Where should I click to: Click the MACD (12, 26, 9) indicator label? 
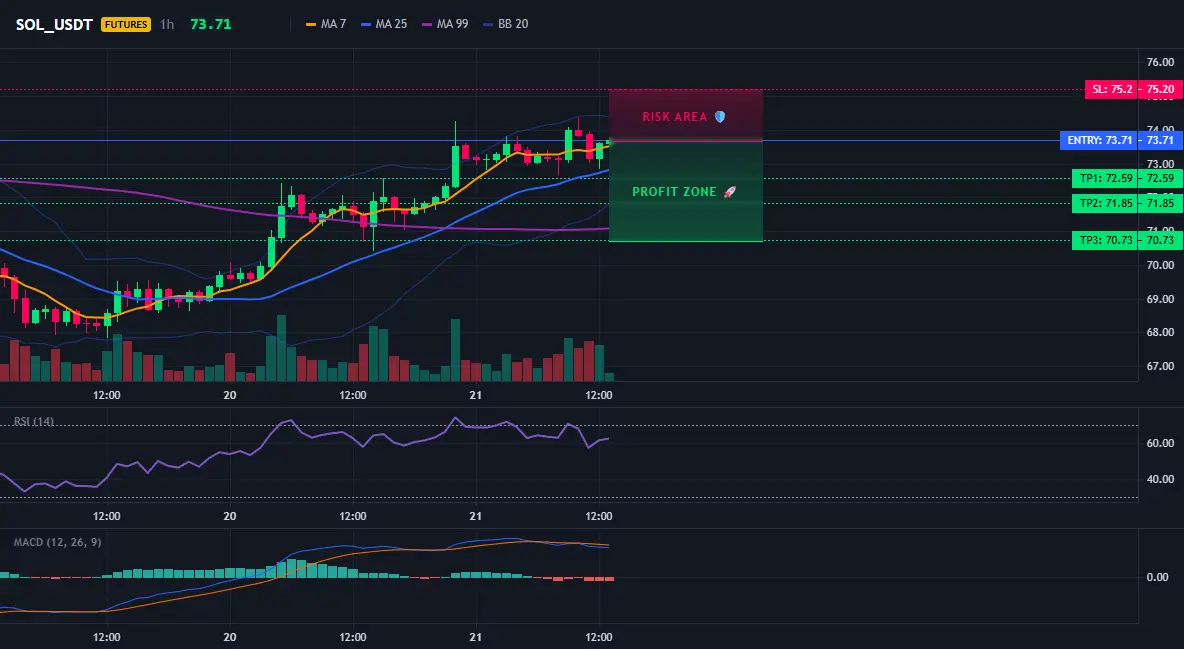[x=57, y=542]
